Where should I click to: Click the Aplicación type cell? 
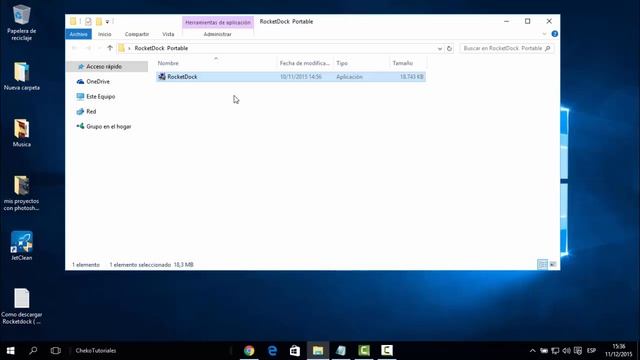click(x=349, y=77)
